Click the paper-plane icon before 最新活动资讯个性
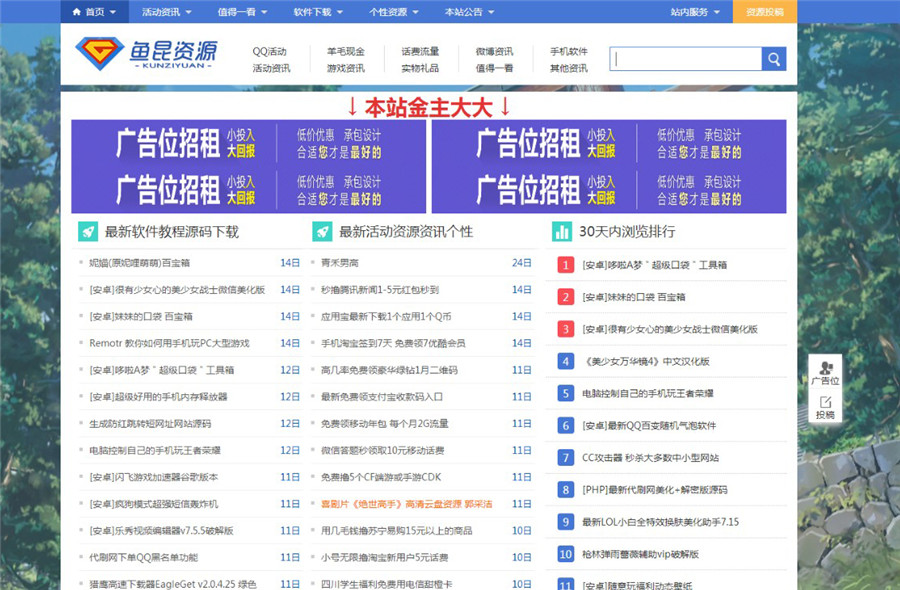 coord(323,232)
